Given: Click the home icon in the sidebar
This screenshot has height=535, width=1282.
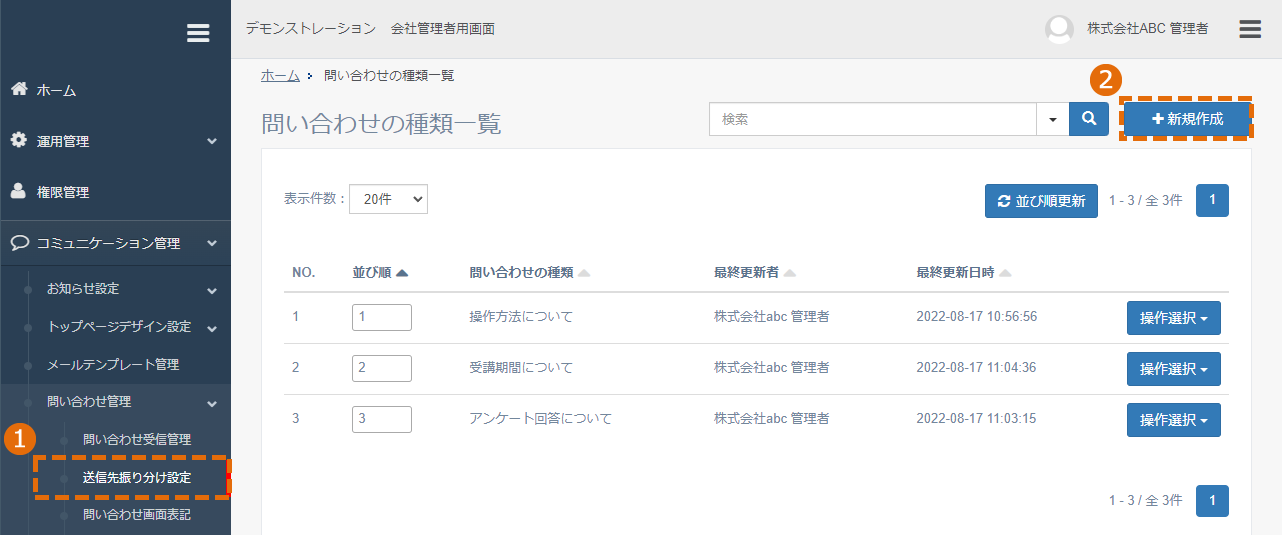Looking at the screenshot, I should click(x=19, y=89).
